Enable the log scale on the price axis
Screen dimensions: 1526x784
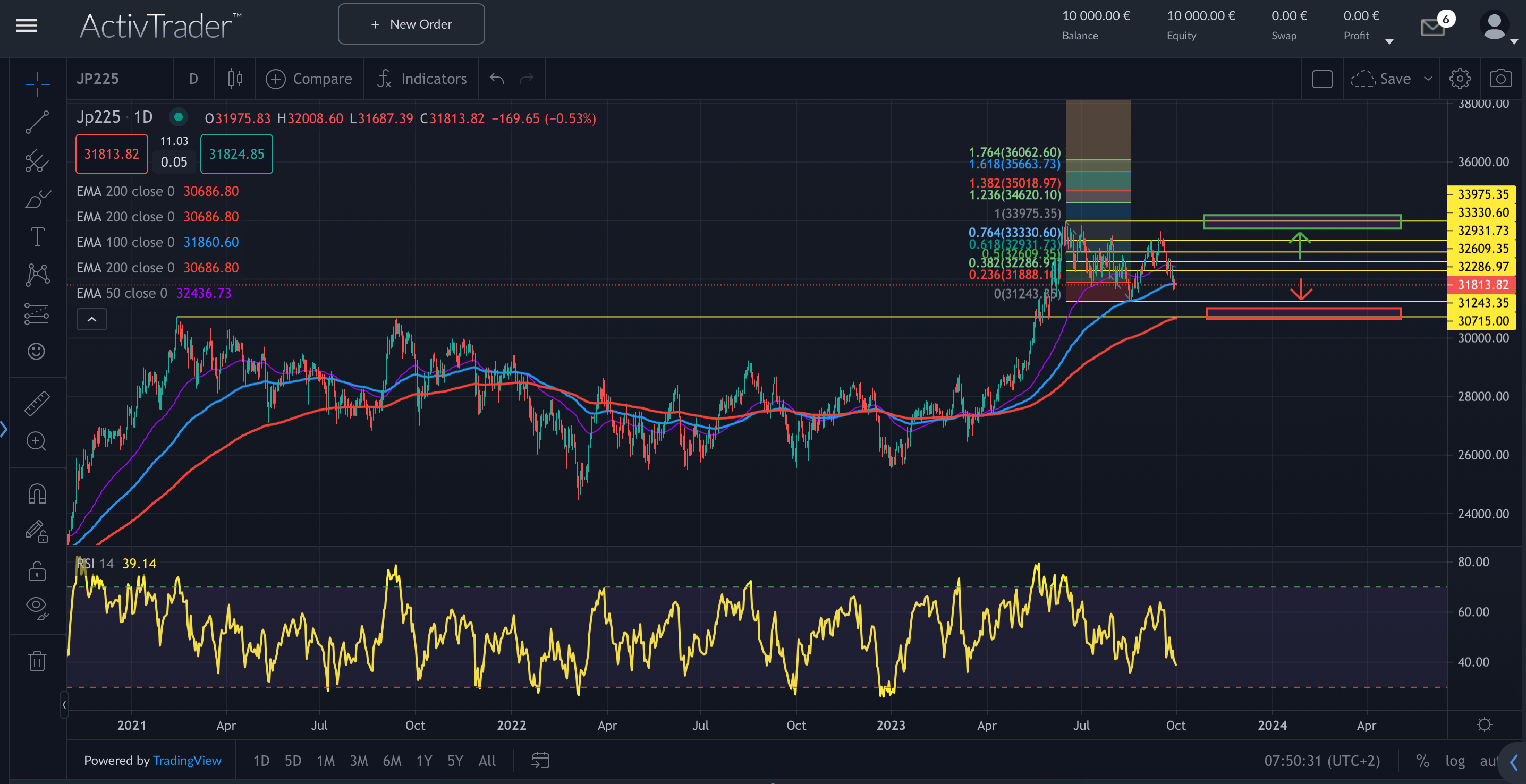pos(1455,761)
